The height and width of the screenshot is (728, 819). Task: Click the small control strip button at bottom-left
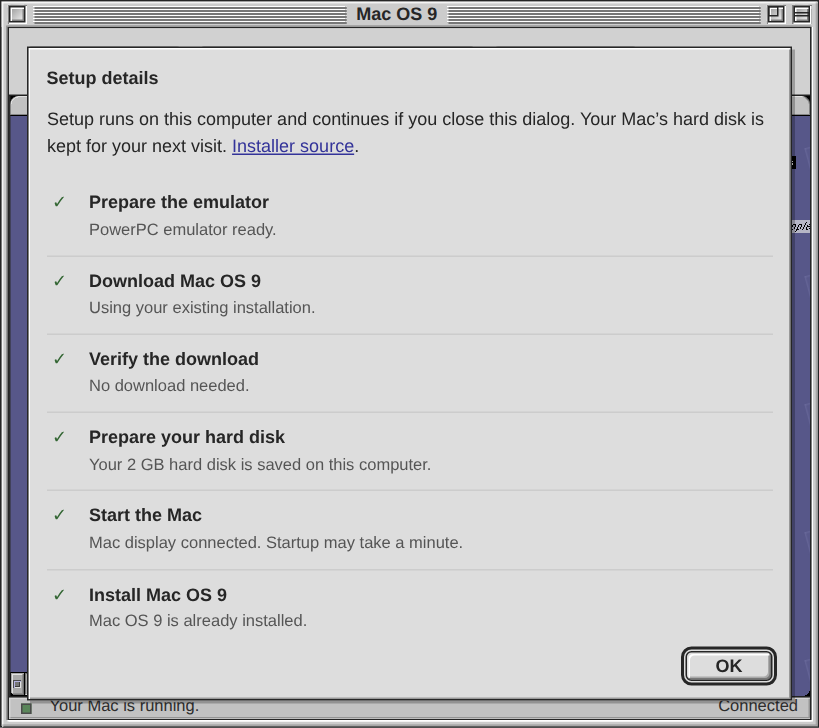pyautogui.click(x=17, y=684)
